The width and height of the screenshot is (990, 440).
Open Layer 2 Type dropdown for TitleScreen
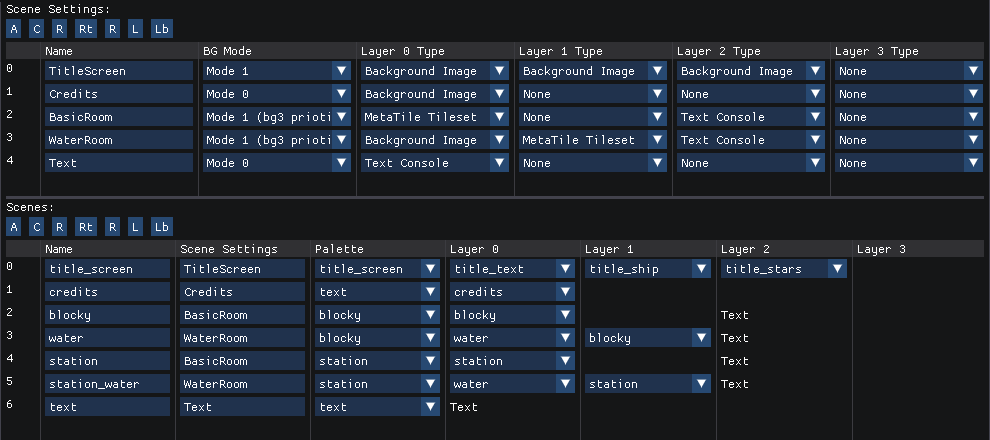(751, 71)
